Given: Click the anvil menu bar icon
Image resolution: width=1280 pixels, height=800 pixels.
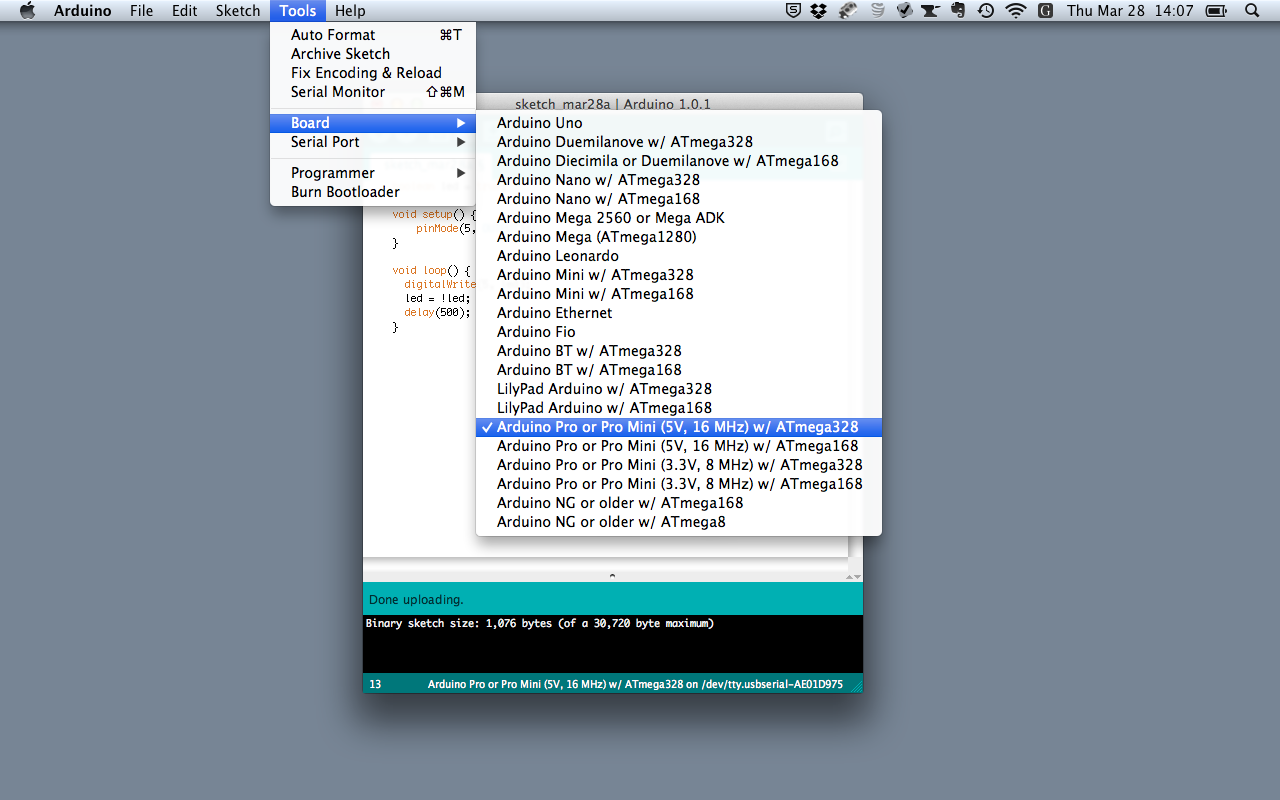Looking at the screenshot, I should [930, 11].
